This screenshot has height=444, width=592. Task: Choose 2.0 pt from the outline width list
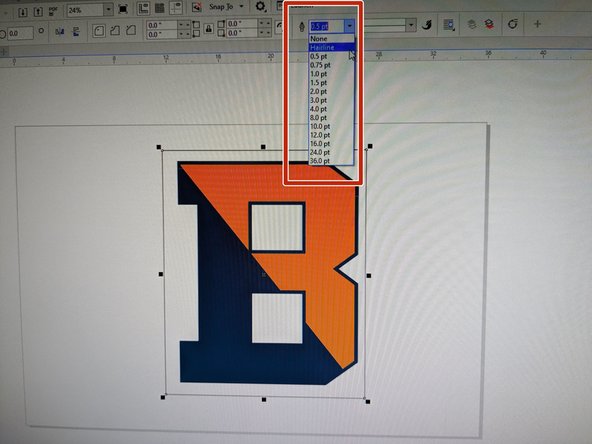(x=331, y=91)
